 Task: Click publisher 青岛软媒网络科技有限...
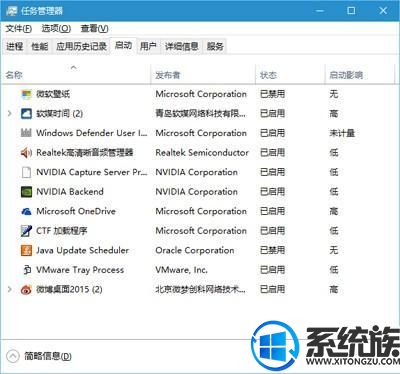[x=201, y=114]
